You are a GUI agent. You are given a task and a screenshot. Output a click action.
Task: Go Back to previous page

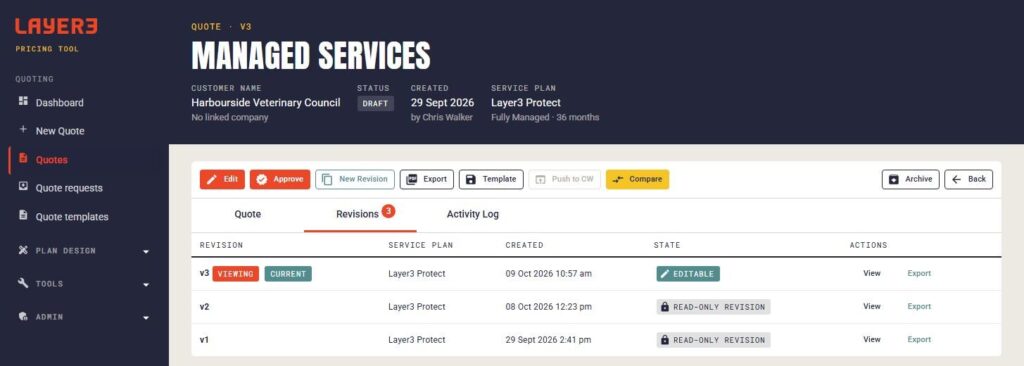968,179
